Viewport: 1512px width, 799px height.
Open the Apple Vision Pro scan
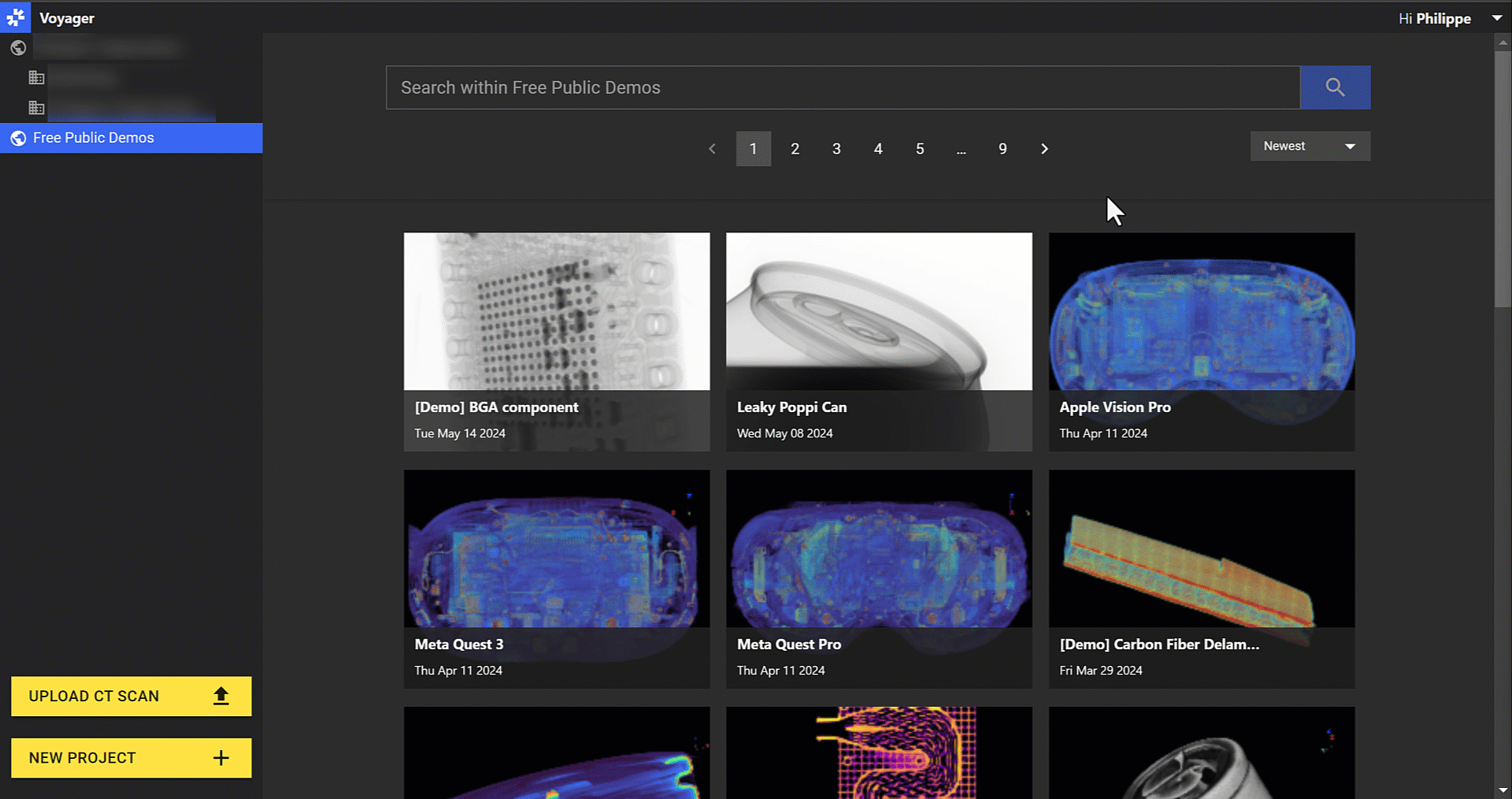[1201, 341]
